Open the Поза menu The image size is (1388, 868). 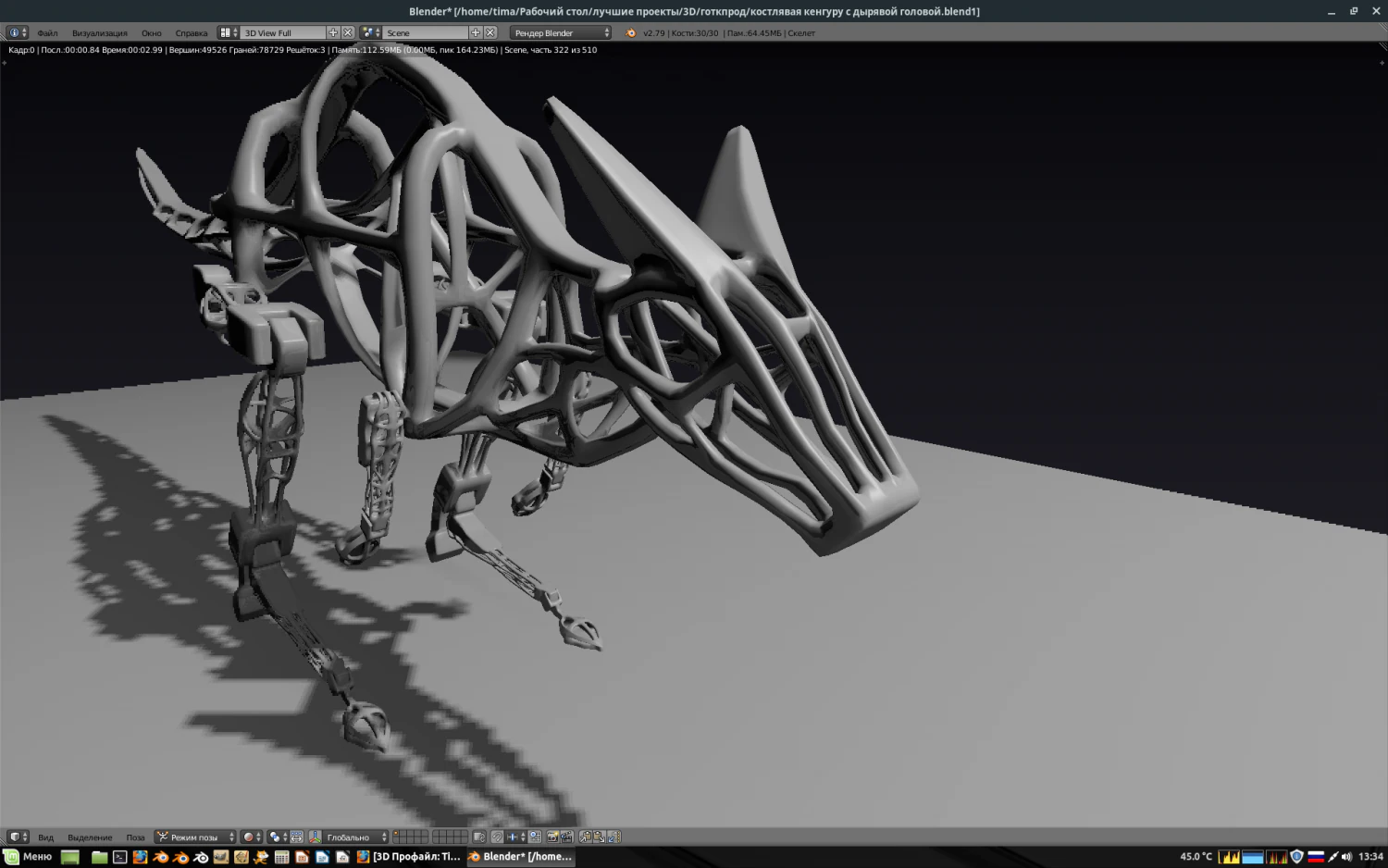point(135,837)
